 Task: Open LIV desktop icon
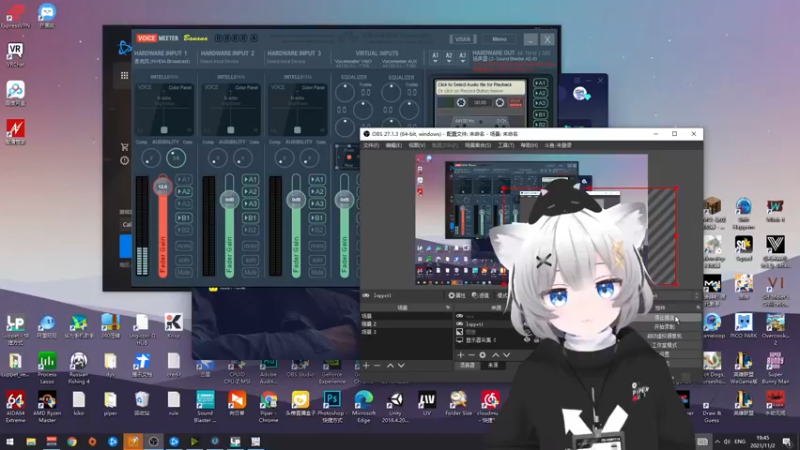point(427,404)
